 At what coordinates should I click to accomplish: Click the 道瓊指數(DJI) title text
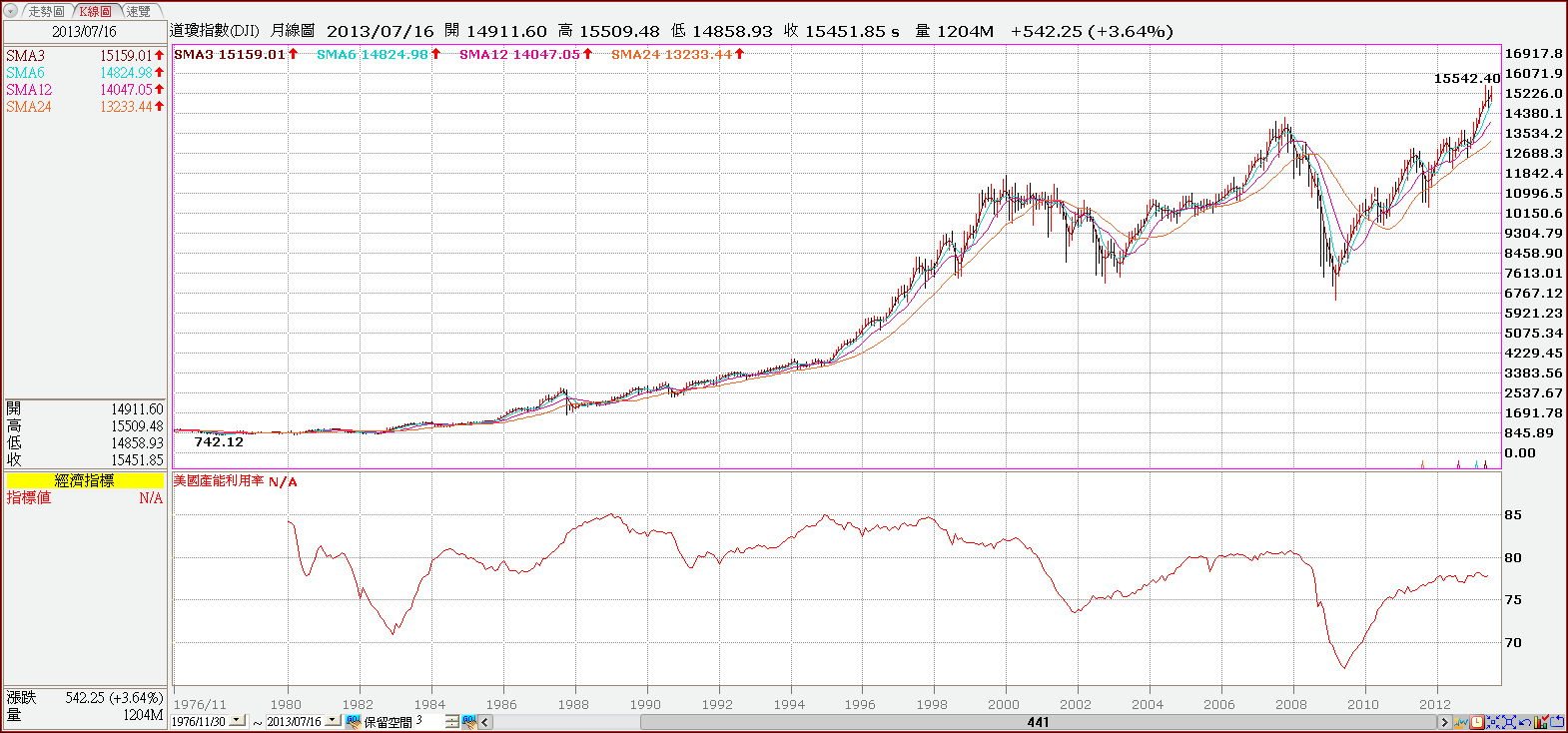pos(215,31)
